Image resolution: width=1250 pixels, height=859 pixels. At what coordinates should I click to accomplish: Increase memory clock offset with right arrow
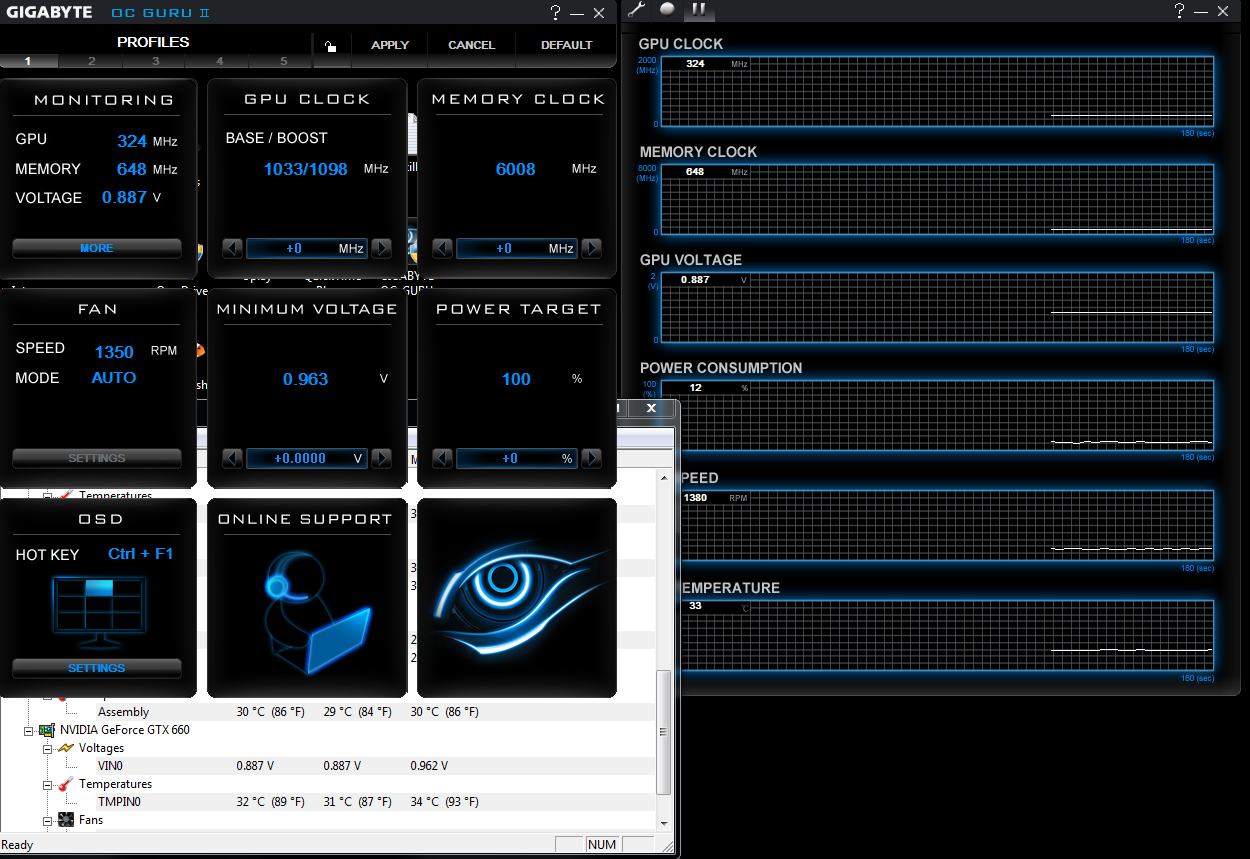(x=591, y=248)
